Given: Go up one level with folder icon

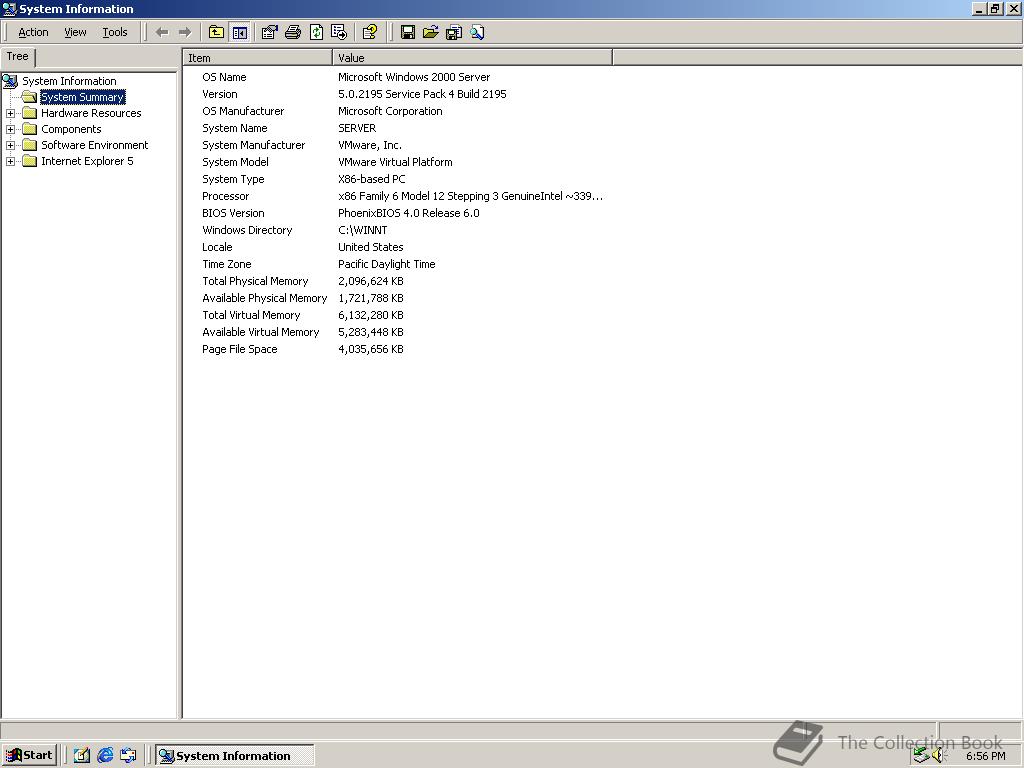Looking at the screenshot, I should pos(216,32).
